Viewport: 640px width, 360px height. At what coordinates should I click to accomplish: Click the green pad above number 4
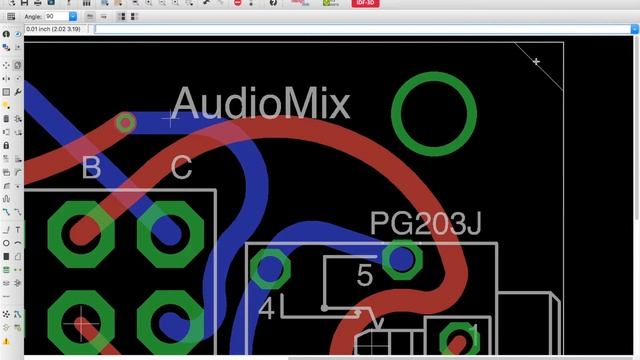(x=270, y=269)
